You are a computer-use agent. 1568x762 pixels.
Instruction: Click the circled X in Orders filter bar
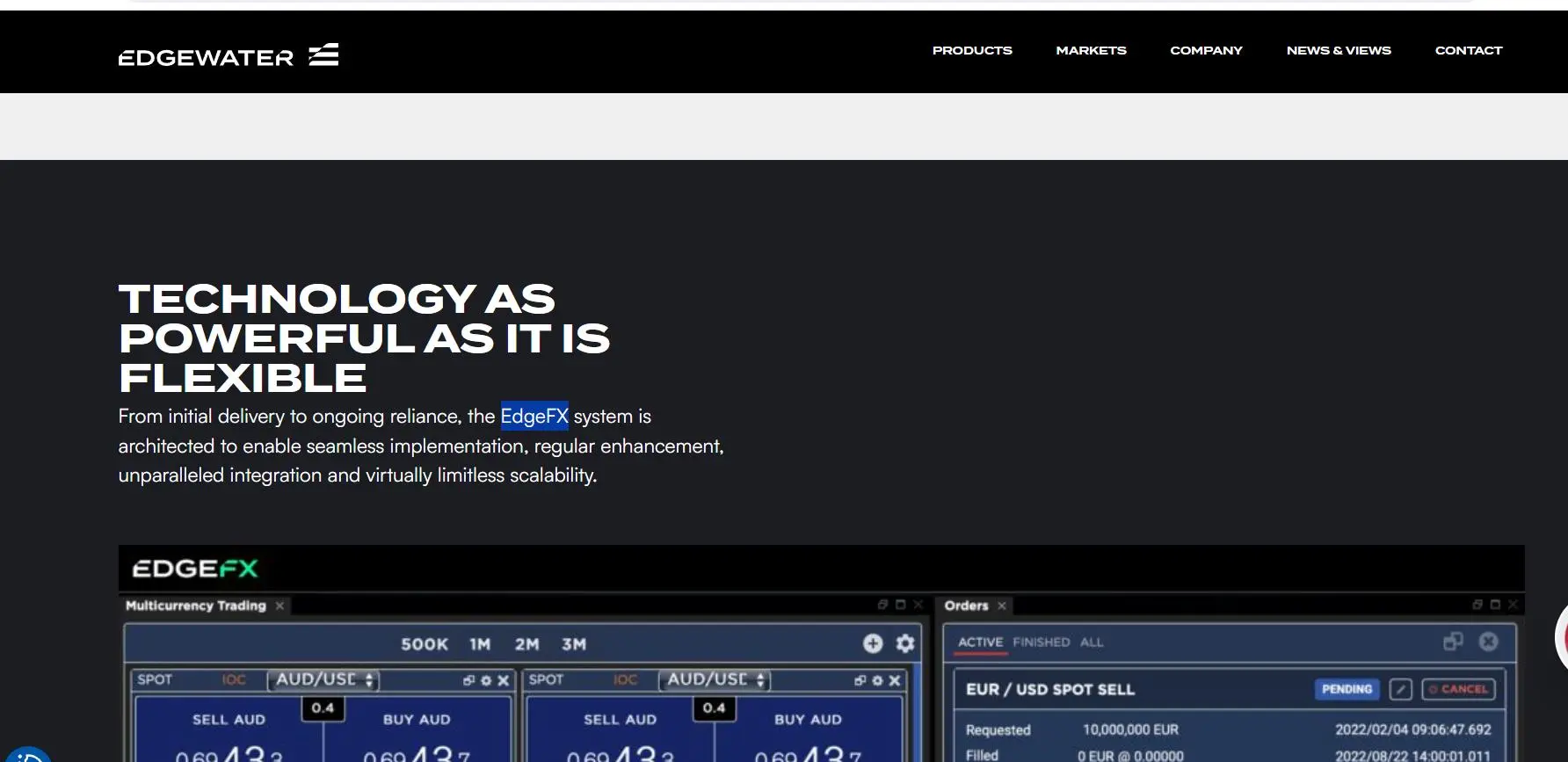[1489, 642]
